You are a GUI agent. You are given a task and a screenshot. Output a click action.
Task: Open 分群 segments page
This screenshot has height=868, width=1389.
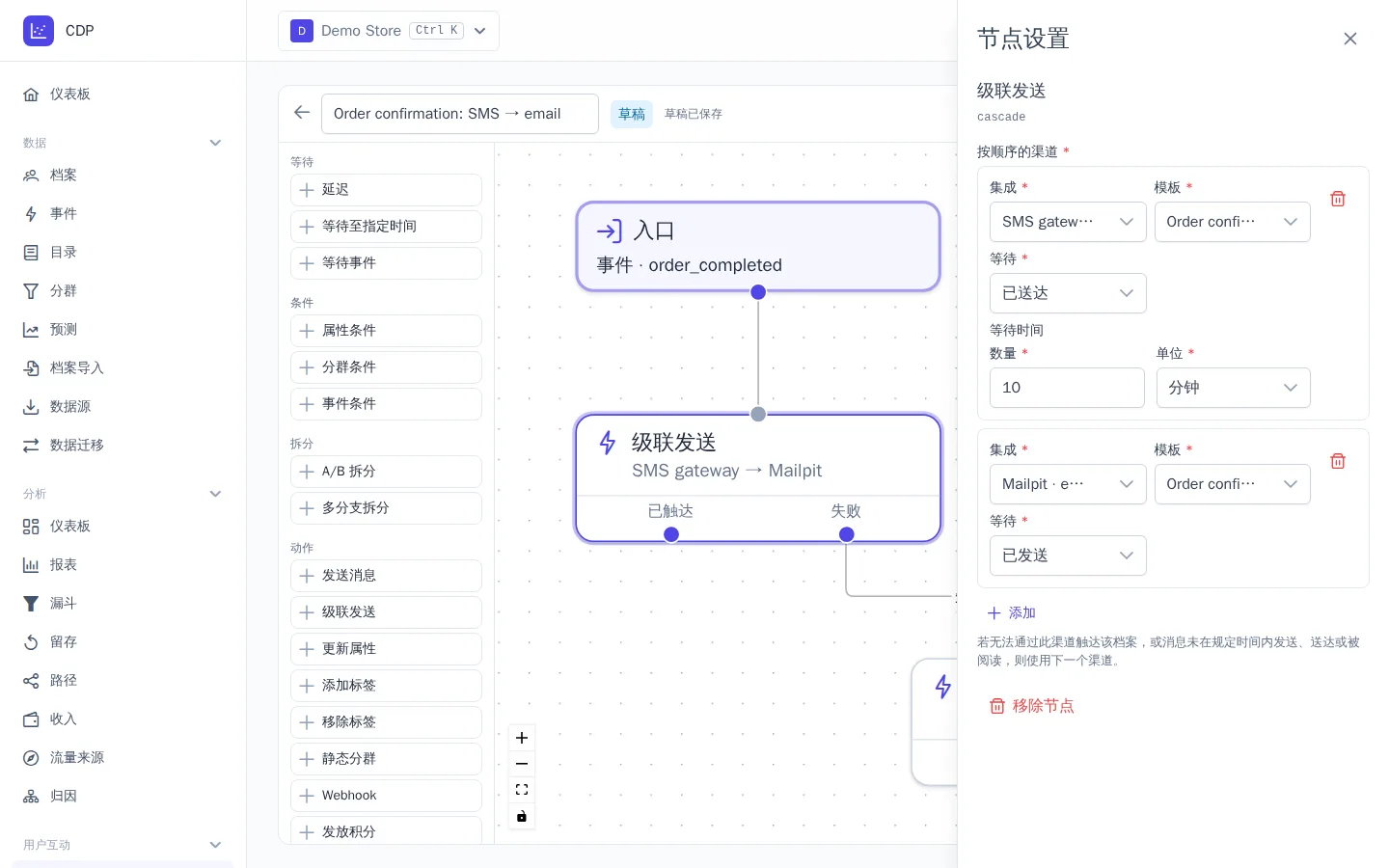(123, 291)
